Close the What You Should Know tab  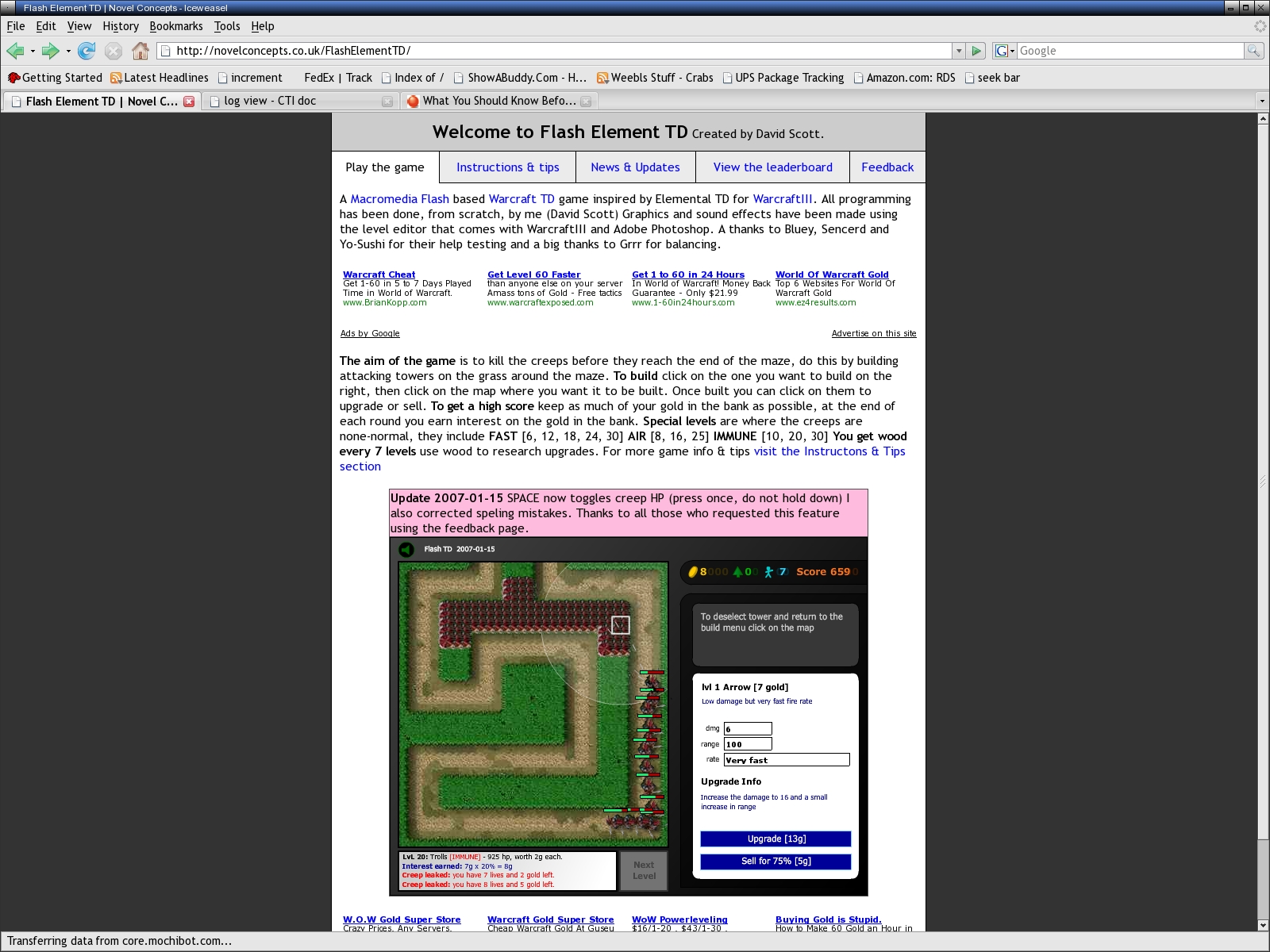[x=586, y=101]
